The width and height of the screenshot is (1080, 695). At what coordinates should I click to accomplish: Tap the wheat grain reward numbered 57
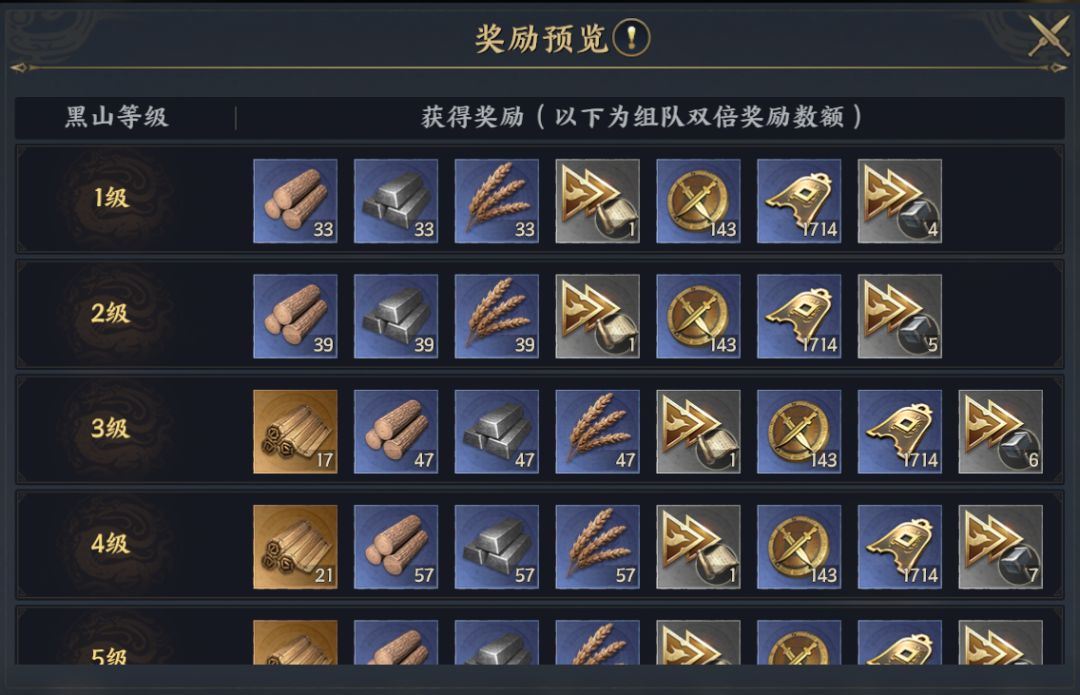(597, 547)
